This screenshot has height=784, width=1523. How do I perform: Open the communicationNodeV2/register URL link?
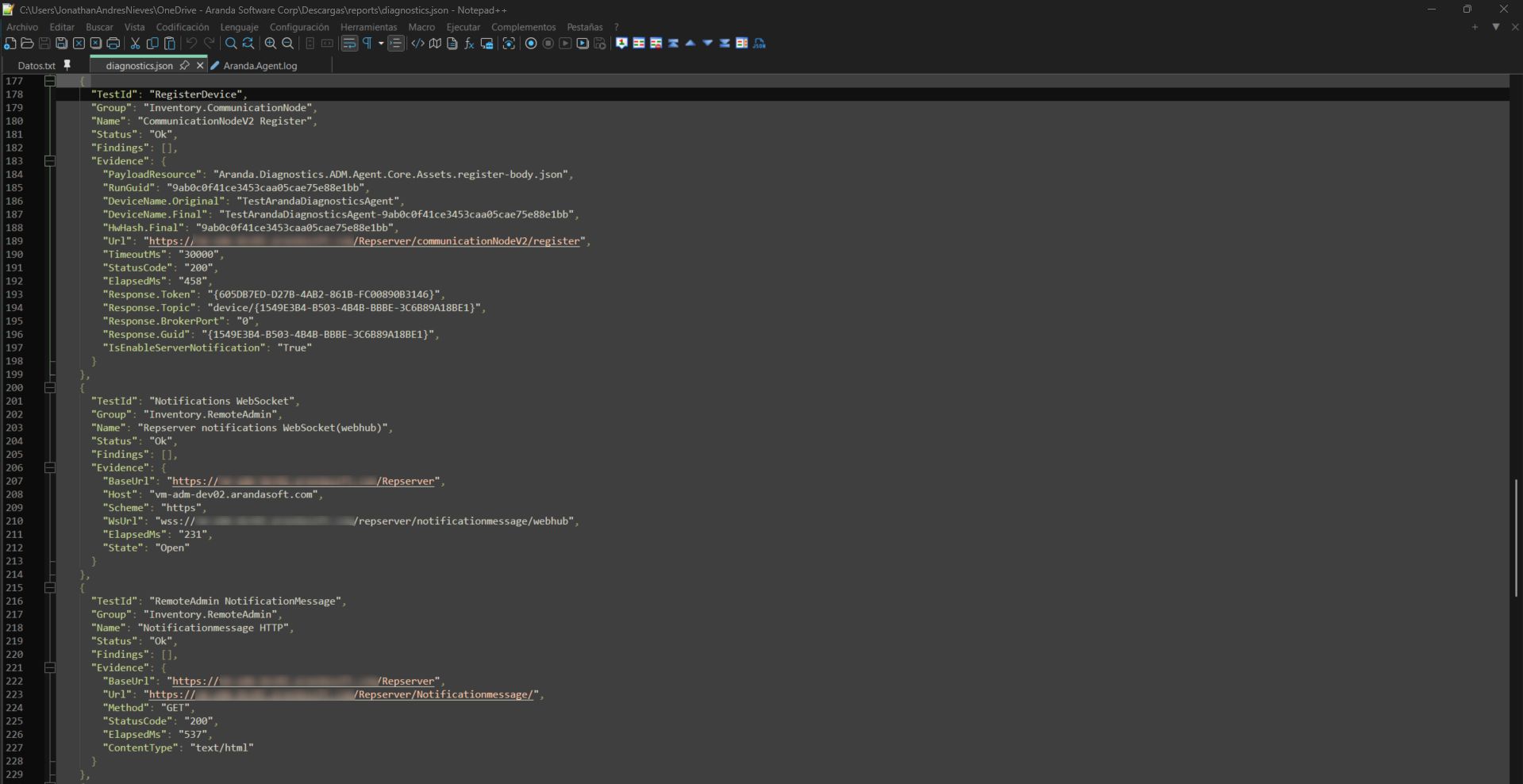point(468,241)
